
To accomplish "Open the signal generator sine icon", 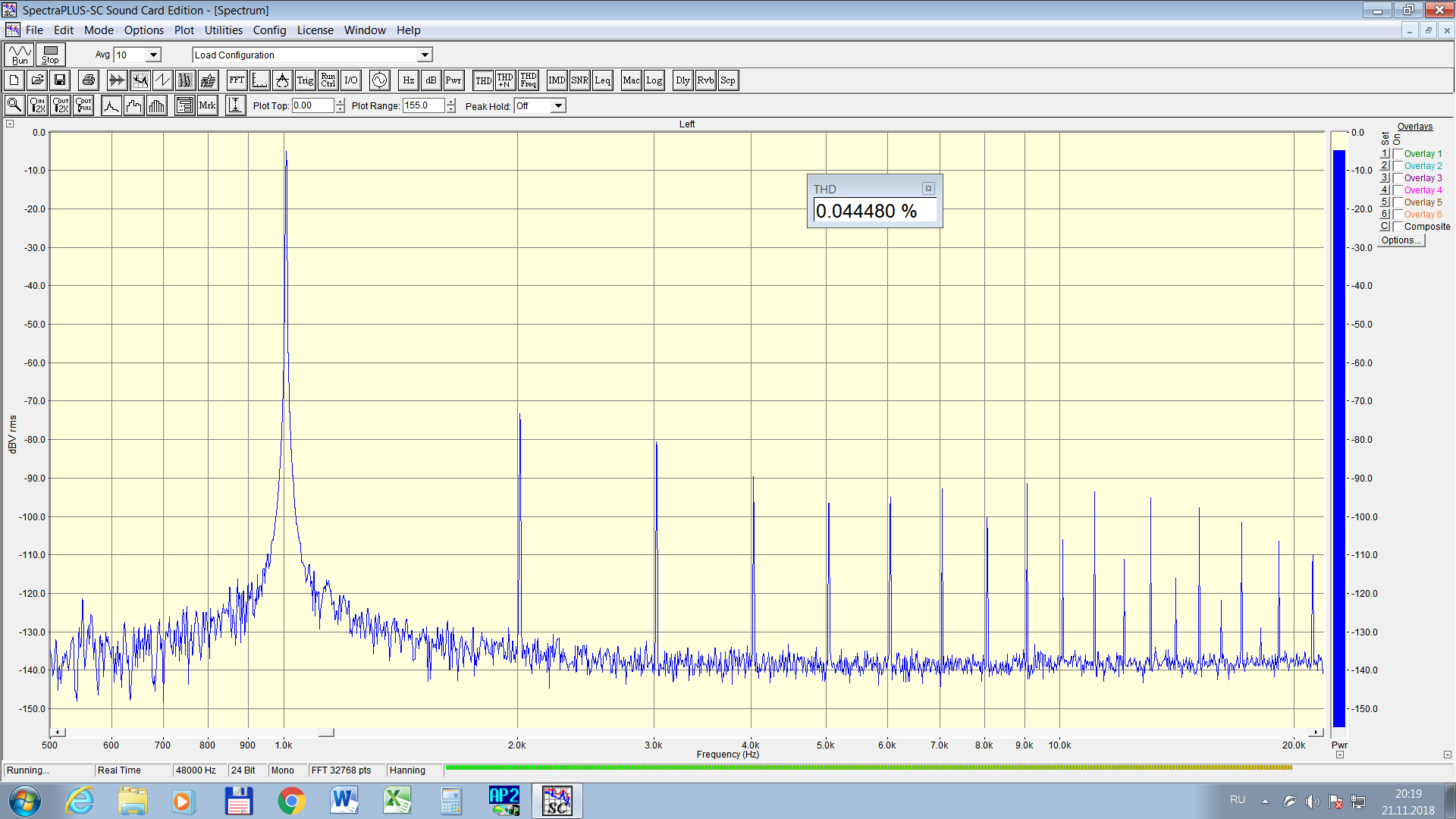I will [379, 80].
